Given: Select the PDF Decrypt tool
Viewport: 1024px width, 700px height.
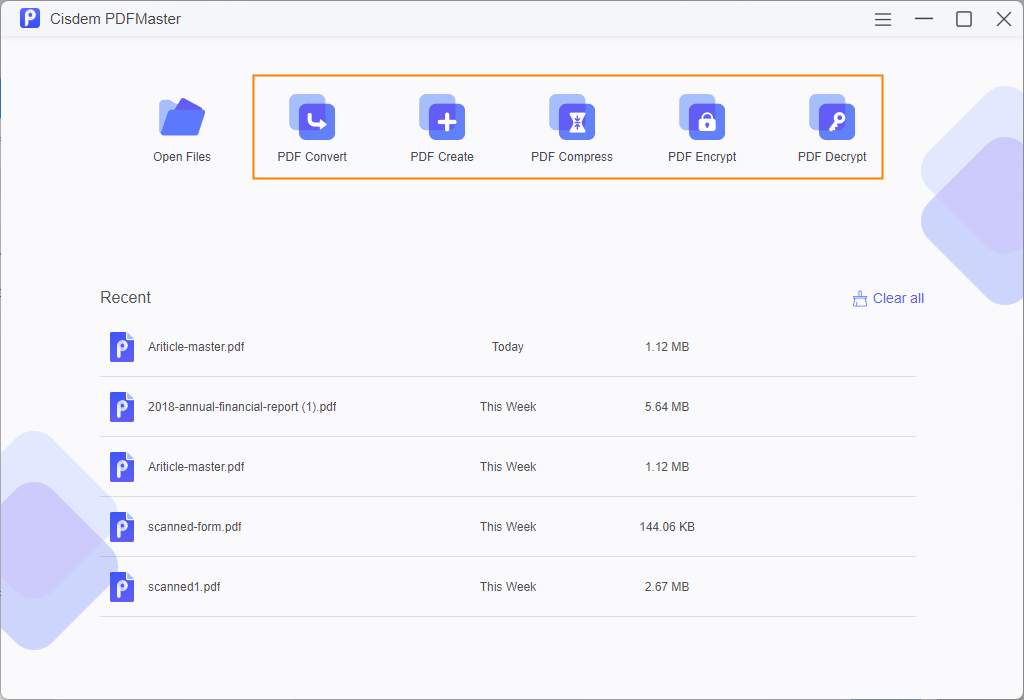Looking at the screenshot, I should click(832, 127).
